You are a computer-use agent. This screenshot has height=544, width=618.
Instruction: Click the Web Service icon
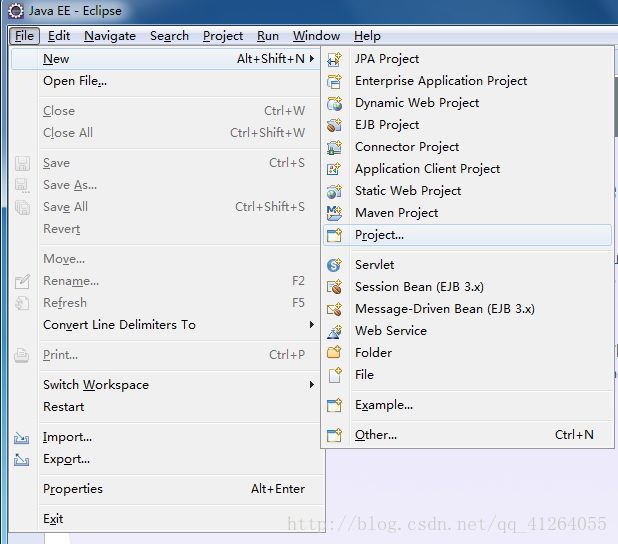(x=334, y=331)
